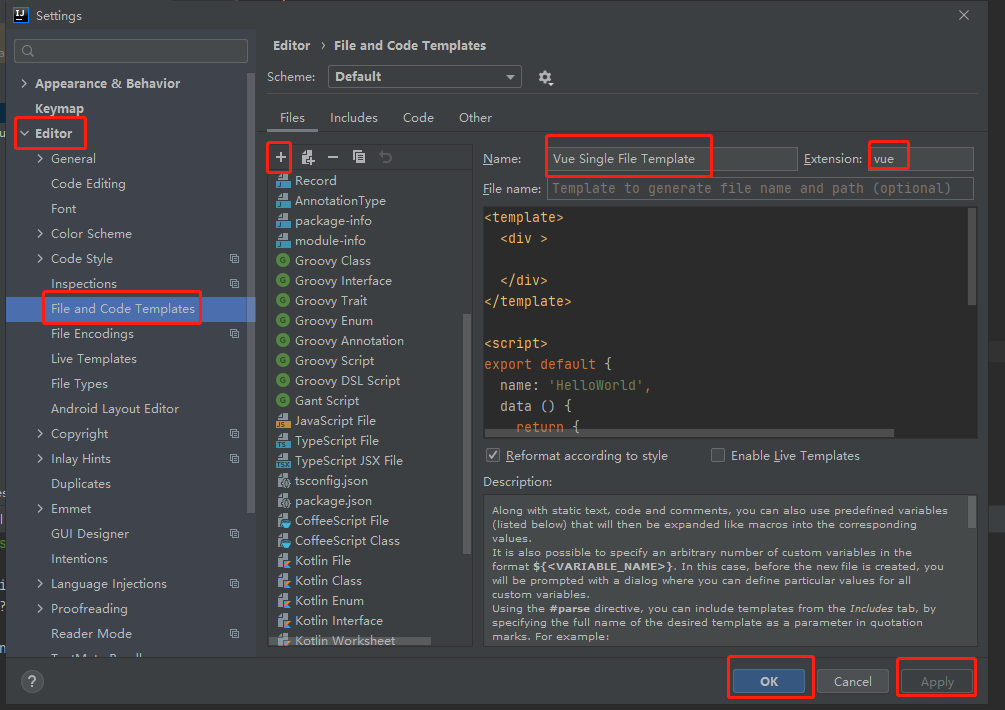Click the Revert template undo icon
Viewport: 1005px width, 710px height.
click(x=385, y=157)
